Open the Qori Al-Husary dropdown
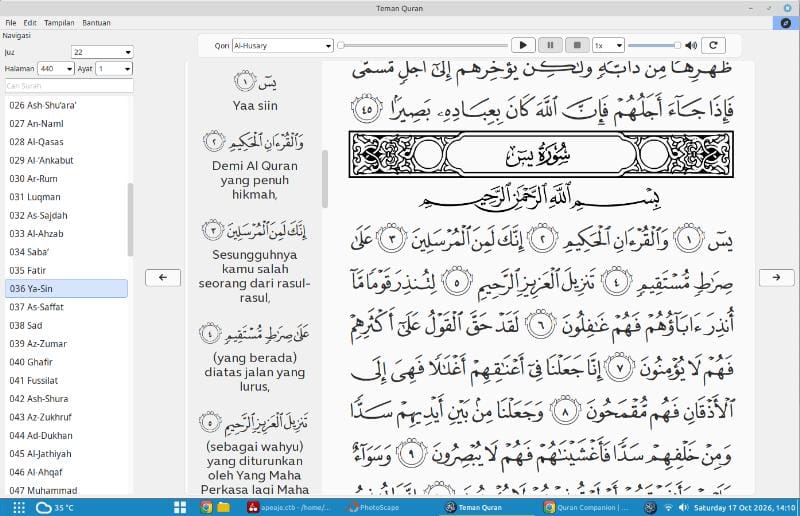This screenshot has width=800, height=516. (x=283, y=45)
